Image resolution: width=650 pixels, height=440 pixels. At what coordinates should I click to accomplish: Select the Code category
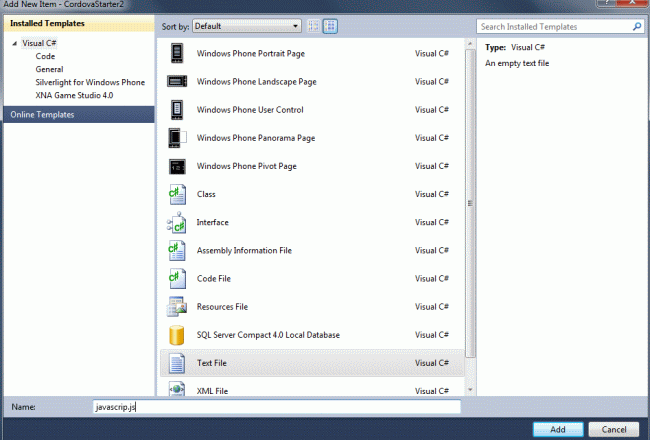click(x=45, y=56)
